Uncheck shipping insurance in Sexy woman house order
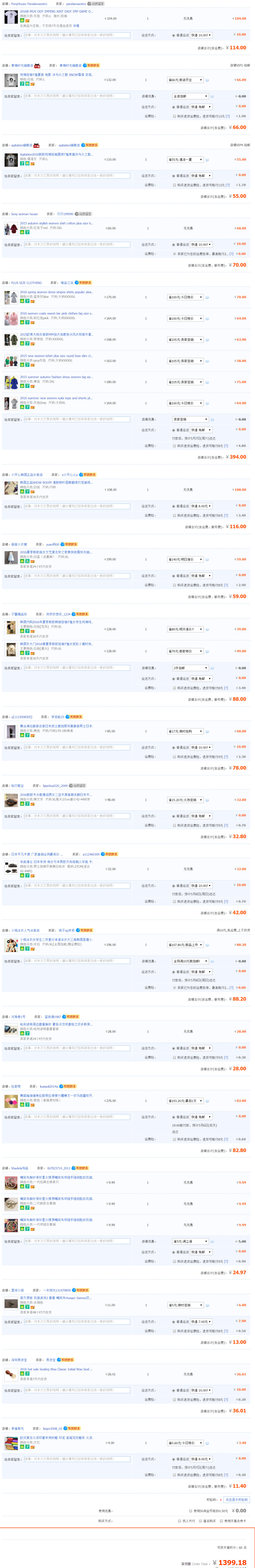 click(174, 254)
